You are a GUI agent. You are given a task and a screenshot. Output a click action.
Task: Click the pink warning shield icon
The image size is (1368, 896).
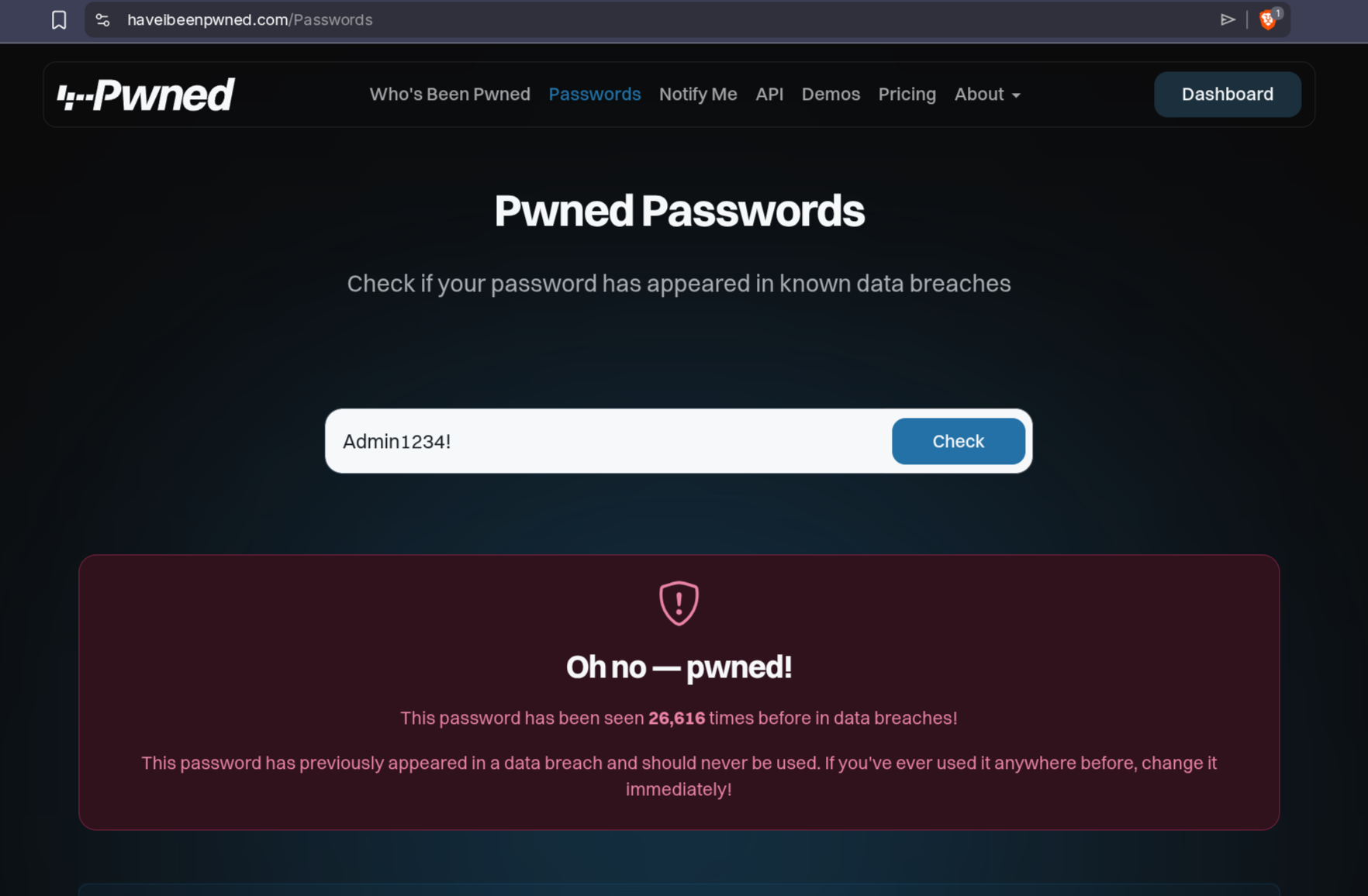pyautogui.click(x=678, y=604)
